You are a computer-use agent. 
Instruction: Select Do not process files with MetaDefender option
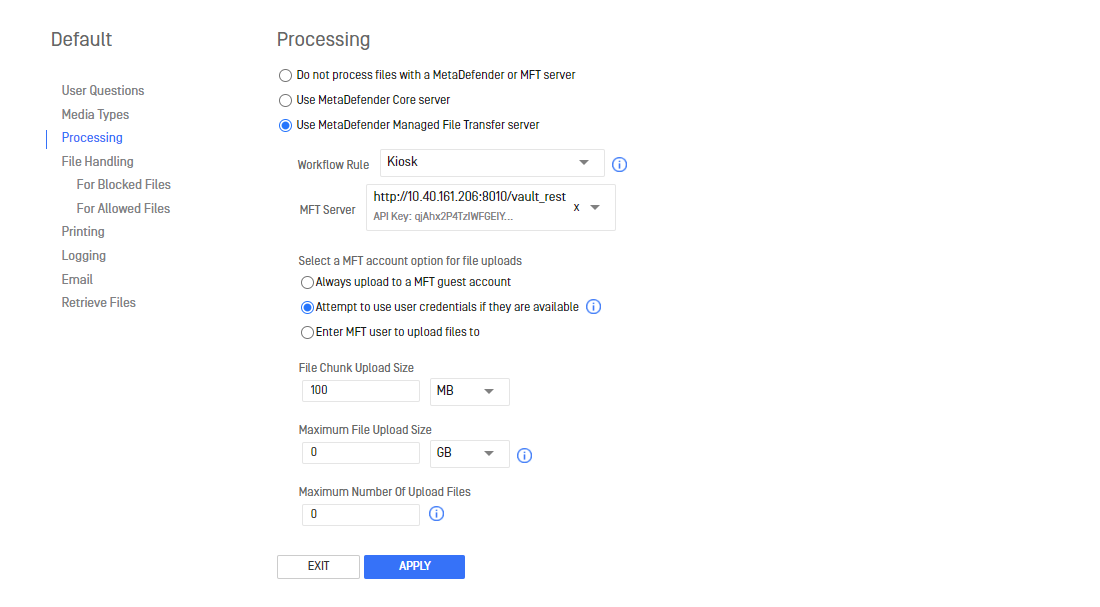coord(285,75)
